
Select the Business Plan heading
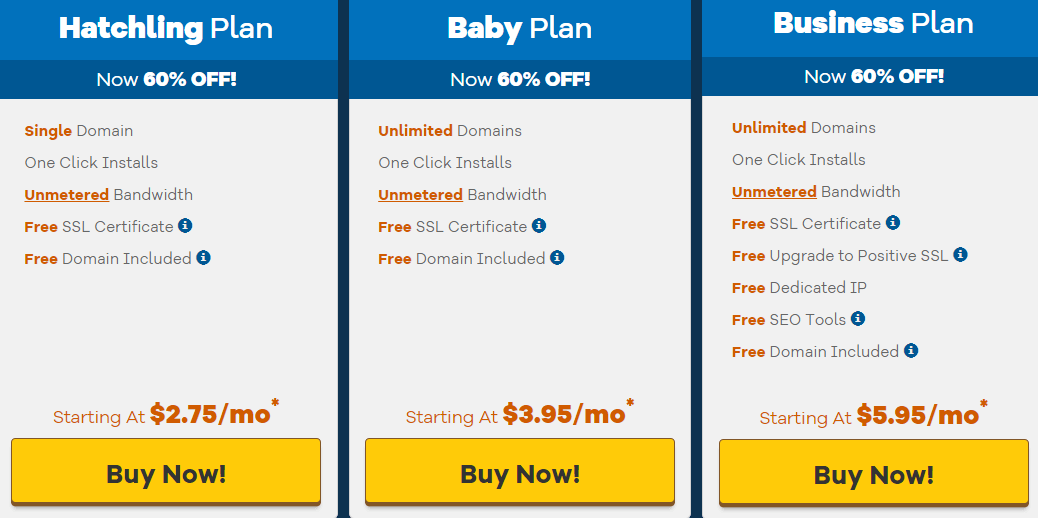click(873, 24)
